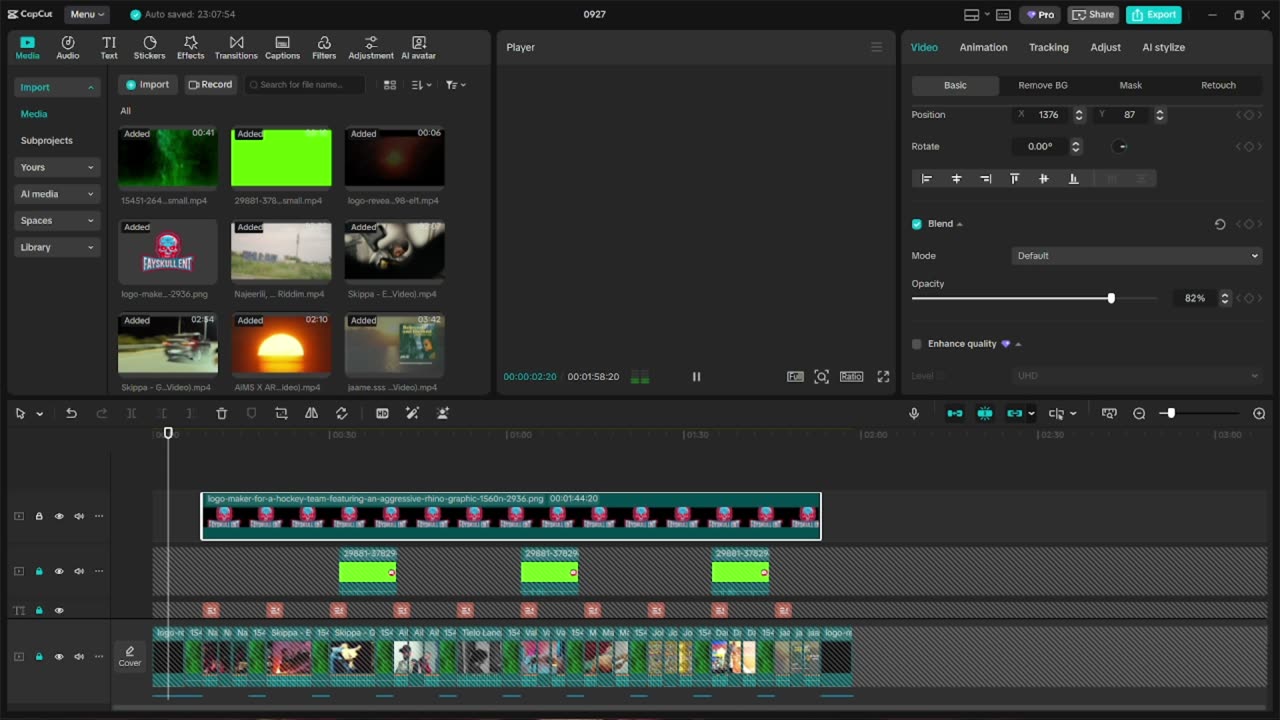The width and height of the screenshot is (1280, 720).
Task: Open the blend Mode dropdown
Action: tap(1136, 256)
